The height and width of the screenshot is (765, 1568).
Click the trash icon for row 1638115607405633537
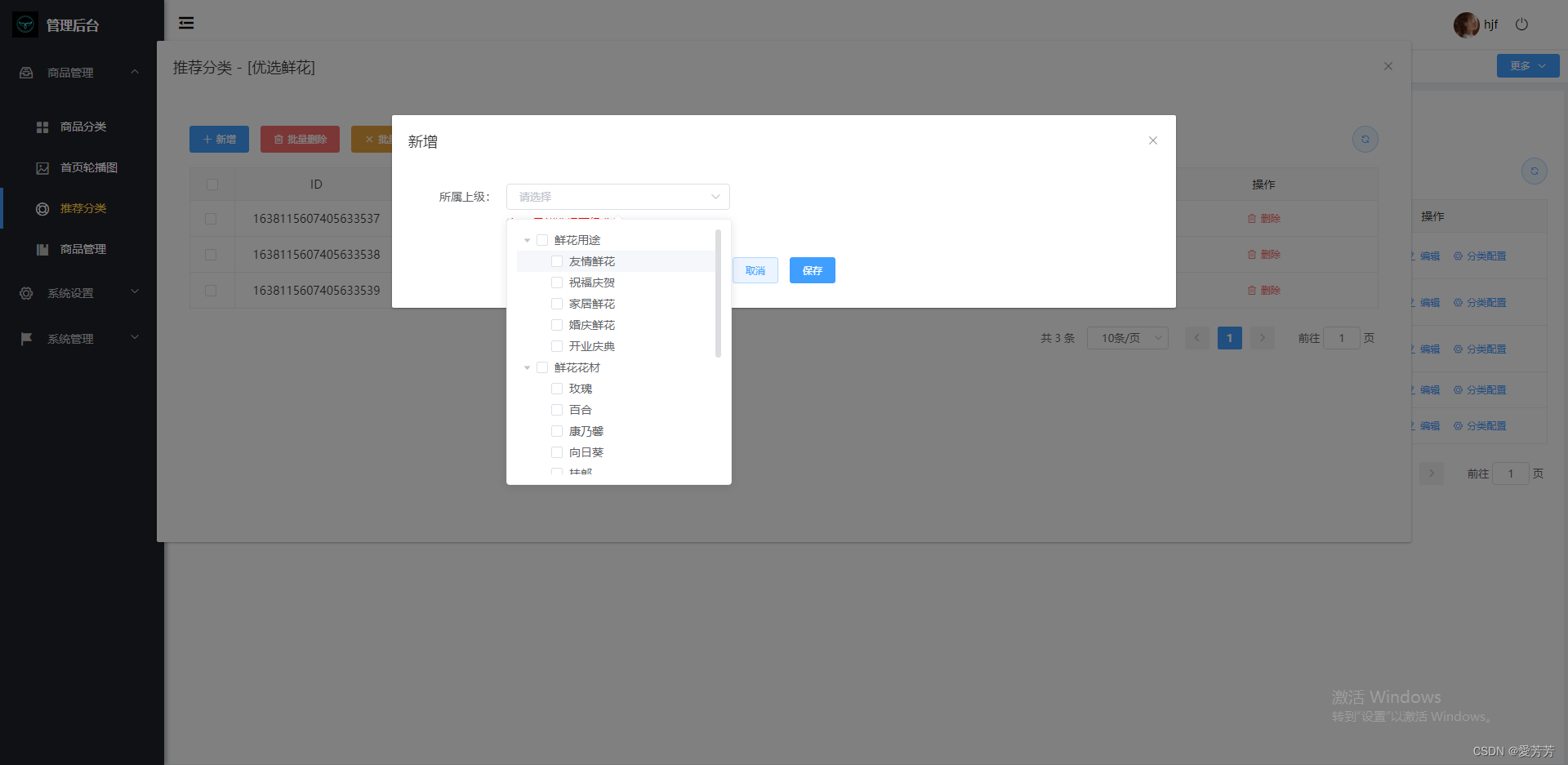(1252, 219)
